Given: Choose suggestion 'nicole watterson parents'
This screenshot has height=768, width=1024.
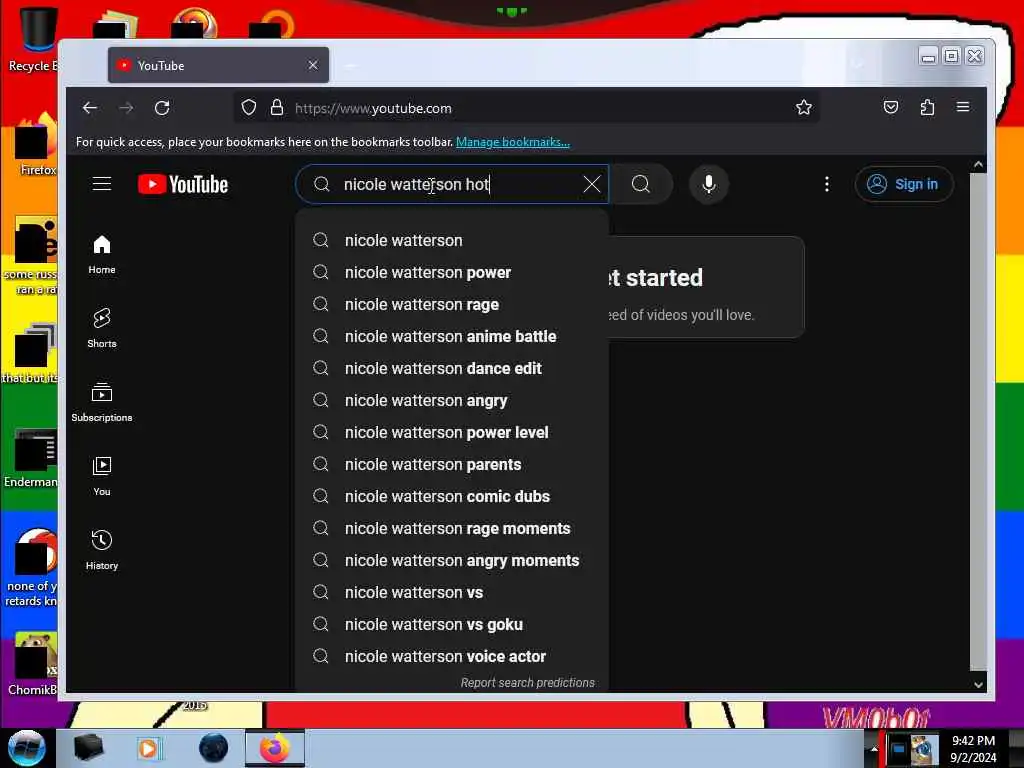Looking at the screenshot, I should tap(452, 464).
